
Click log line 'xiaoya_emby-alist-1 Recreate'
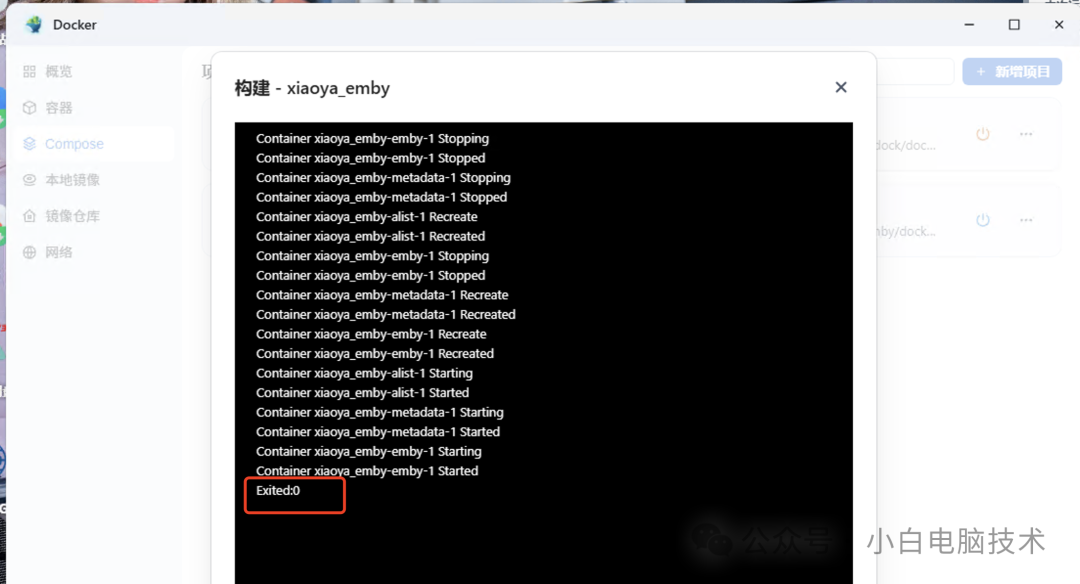pyautogui.click(x=366, y=217)
